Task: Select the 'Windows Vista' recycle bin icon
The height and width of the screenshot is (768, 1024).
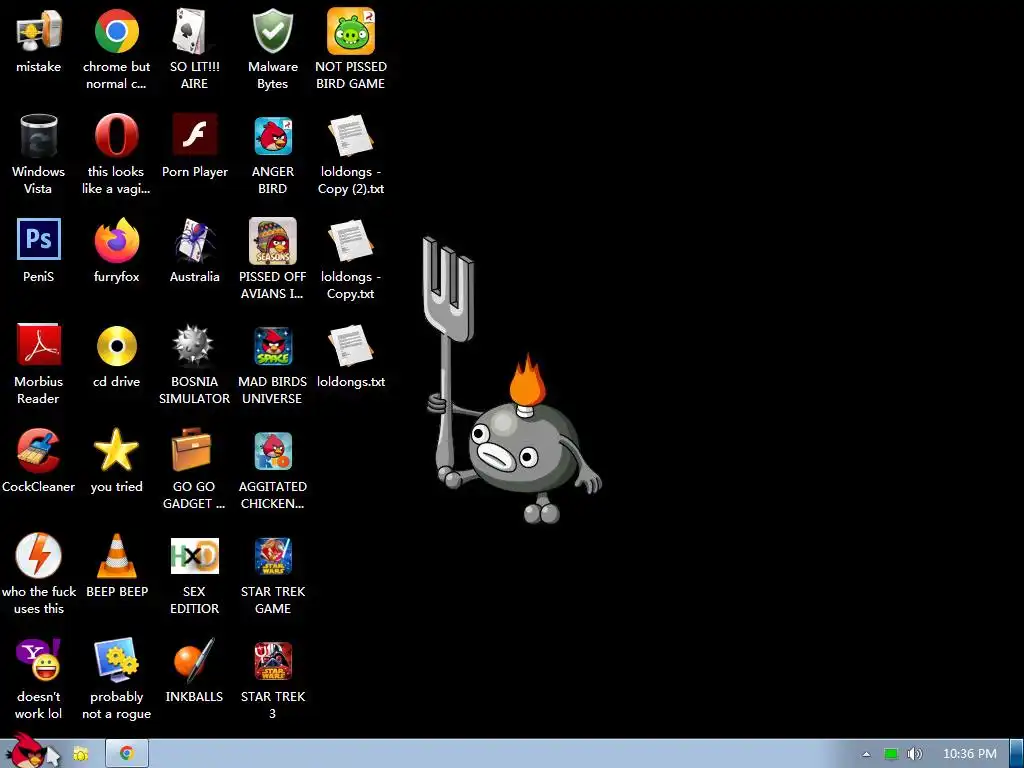Action: (39, 136)
